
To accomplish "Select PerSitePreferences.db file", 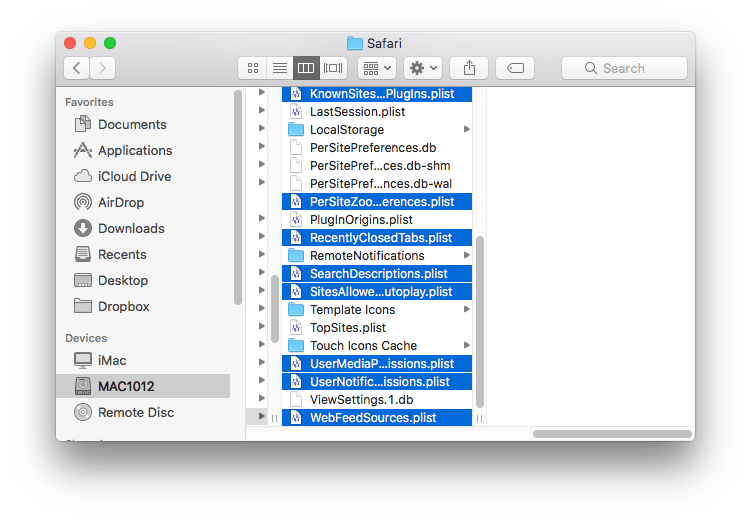I will [377, 147].
